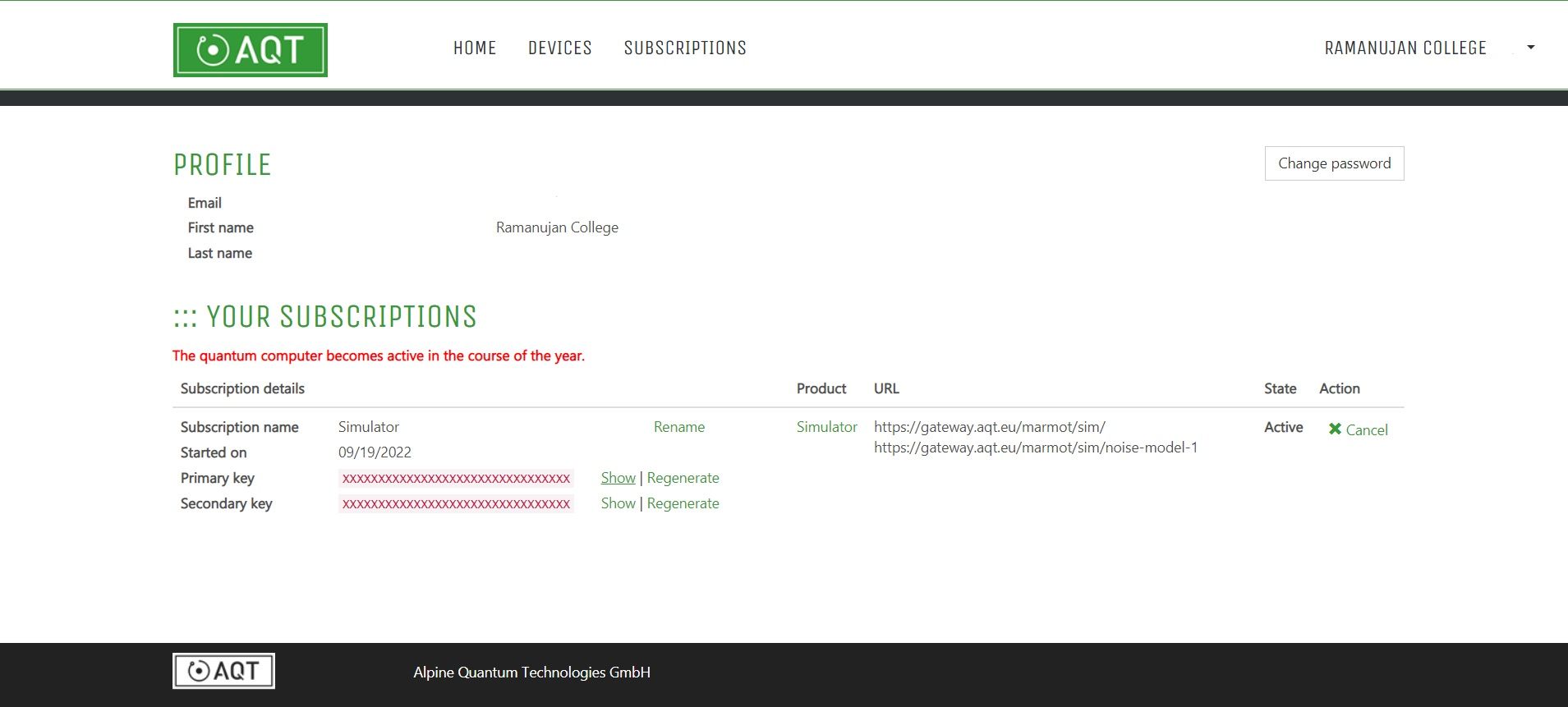This screenshot has height=707, width=1568.
Task: Click the AQT logo in the footer
Action: pos(223,671)
